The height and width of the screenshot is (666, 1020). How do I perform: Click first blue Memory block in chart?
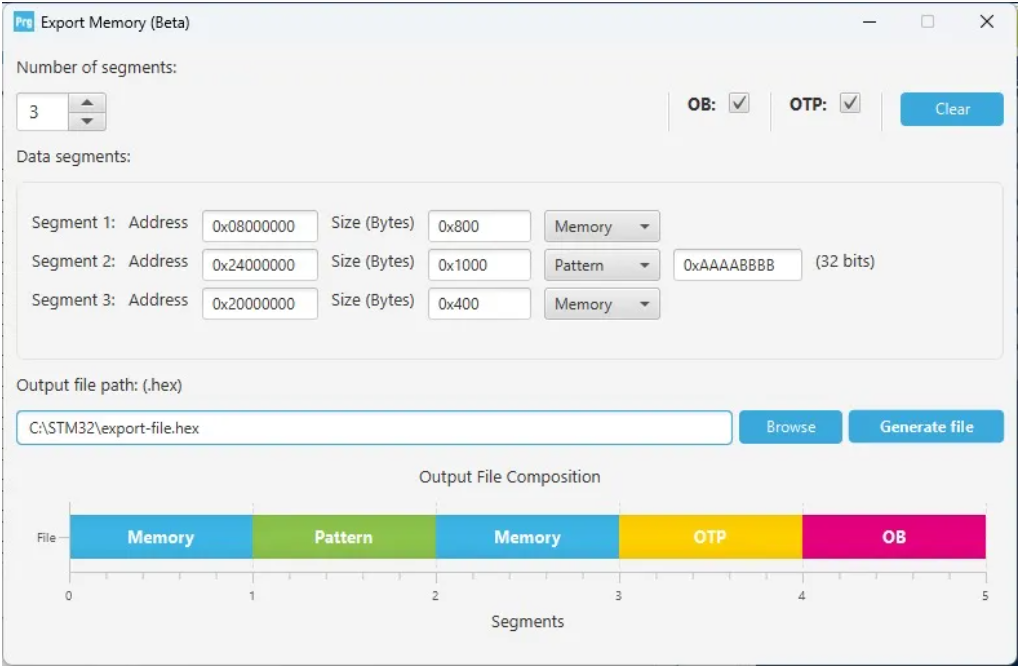(161, 537)
